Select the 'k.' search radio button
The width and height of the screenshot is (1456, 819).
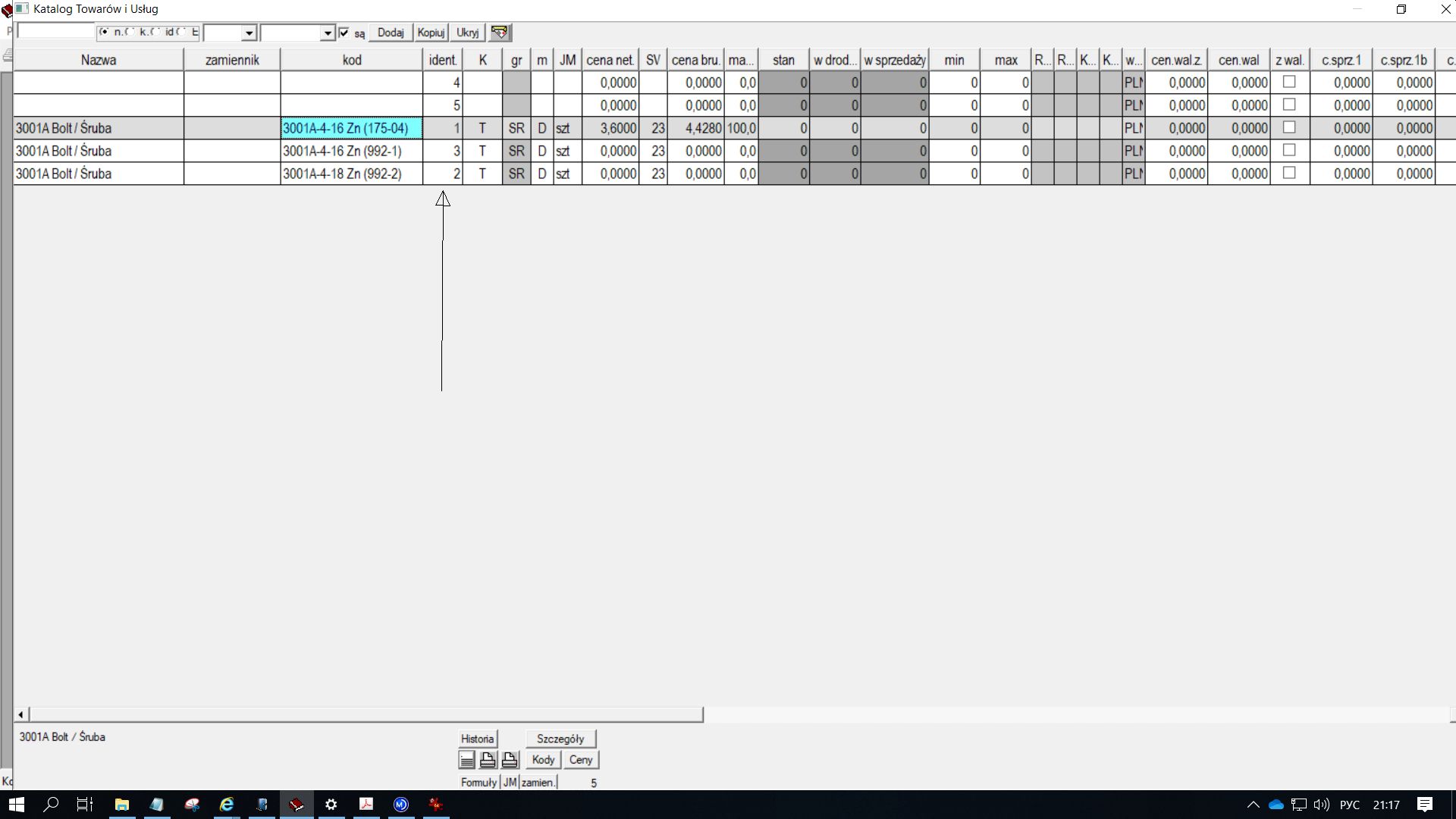pos(130,33)
